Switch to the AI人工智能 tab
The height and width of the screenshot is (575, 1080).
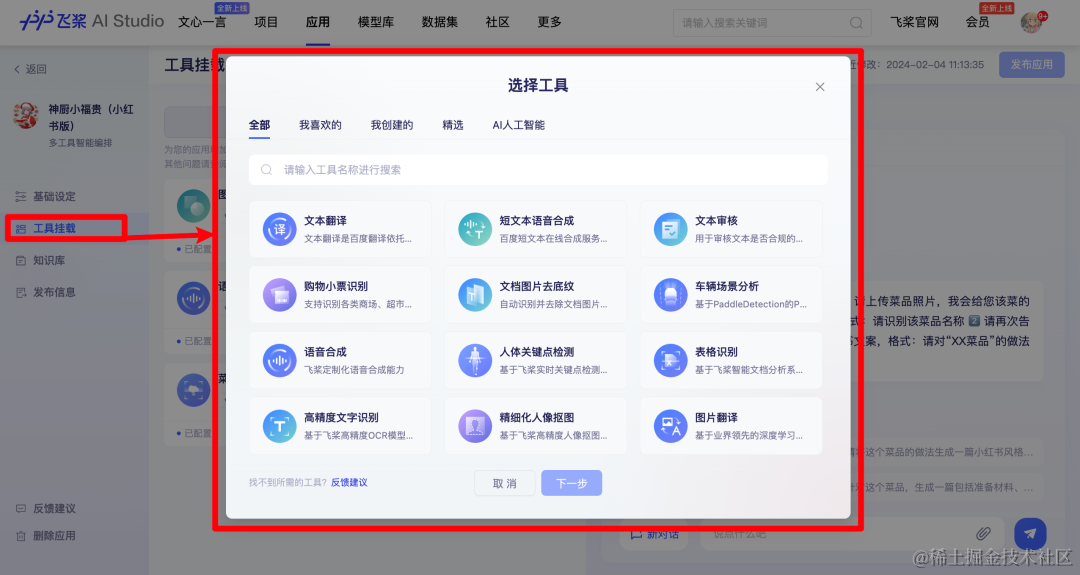[519, 125]
